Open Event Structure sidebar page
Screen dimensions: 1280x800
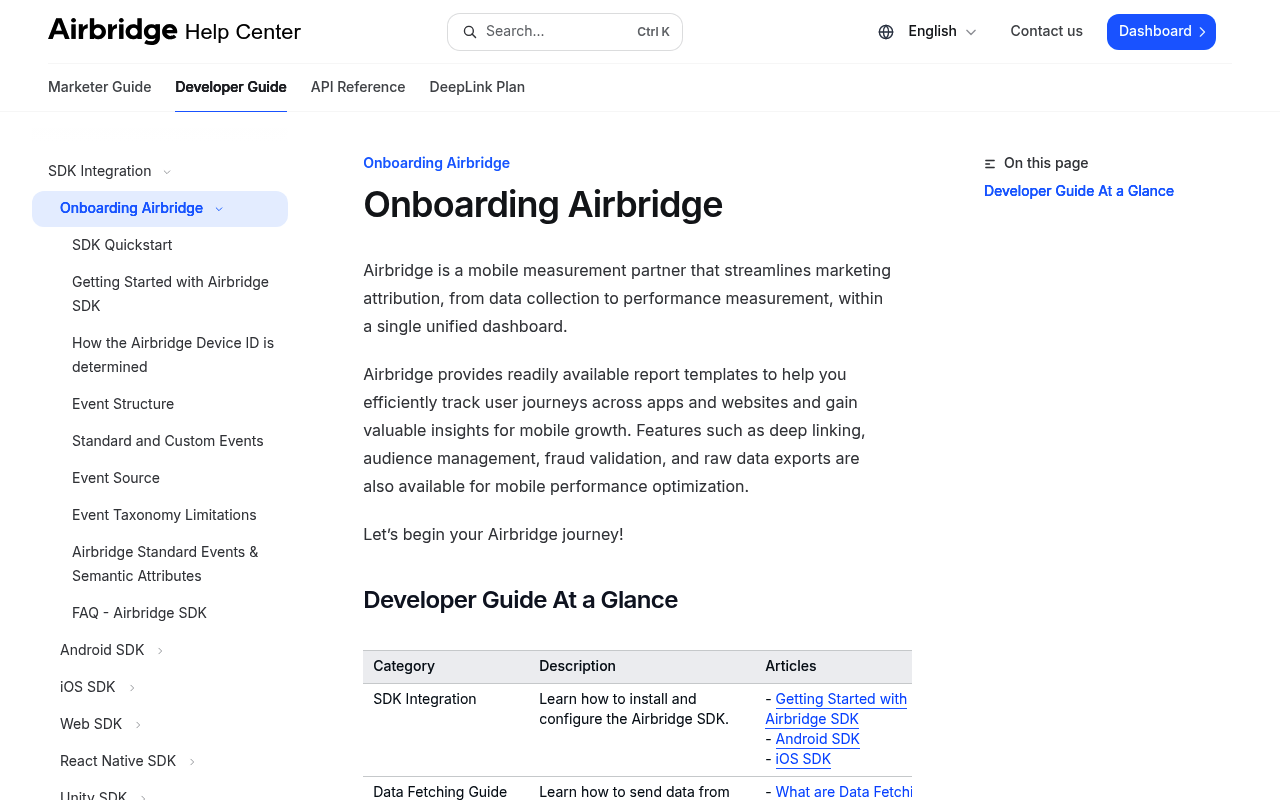point(123,404)
